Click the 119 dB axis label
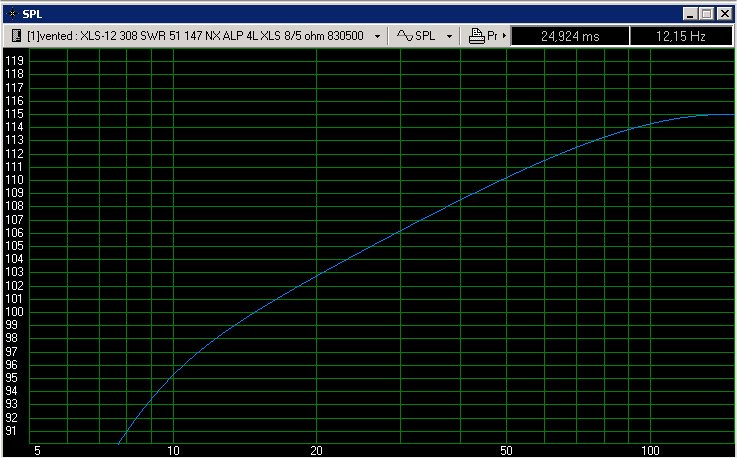Viewport: 737px width, 458px height. [x=14, y=61]
